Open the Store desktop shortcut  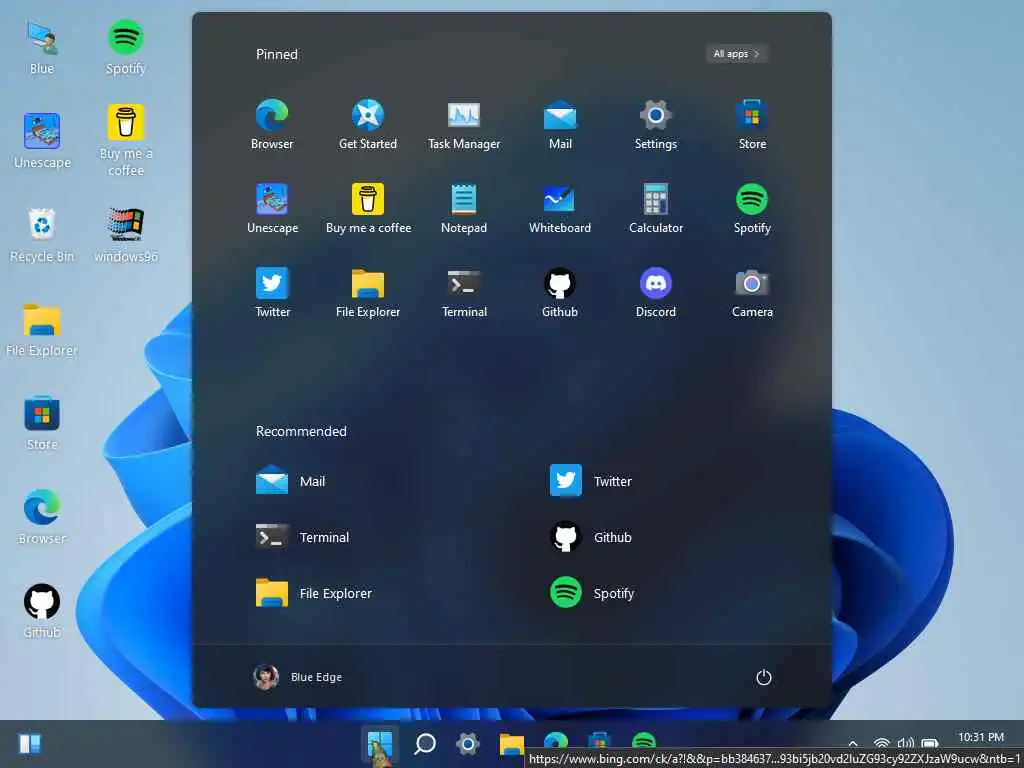[x=42, y=423]
